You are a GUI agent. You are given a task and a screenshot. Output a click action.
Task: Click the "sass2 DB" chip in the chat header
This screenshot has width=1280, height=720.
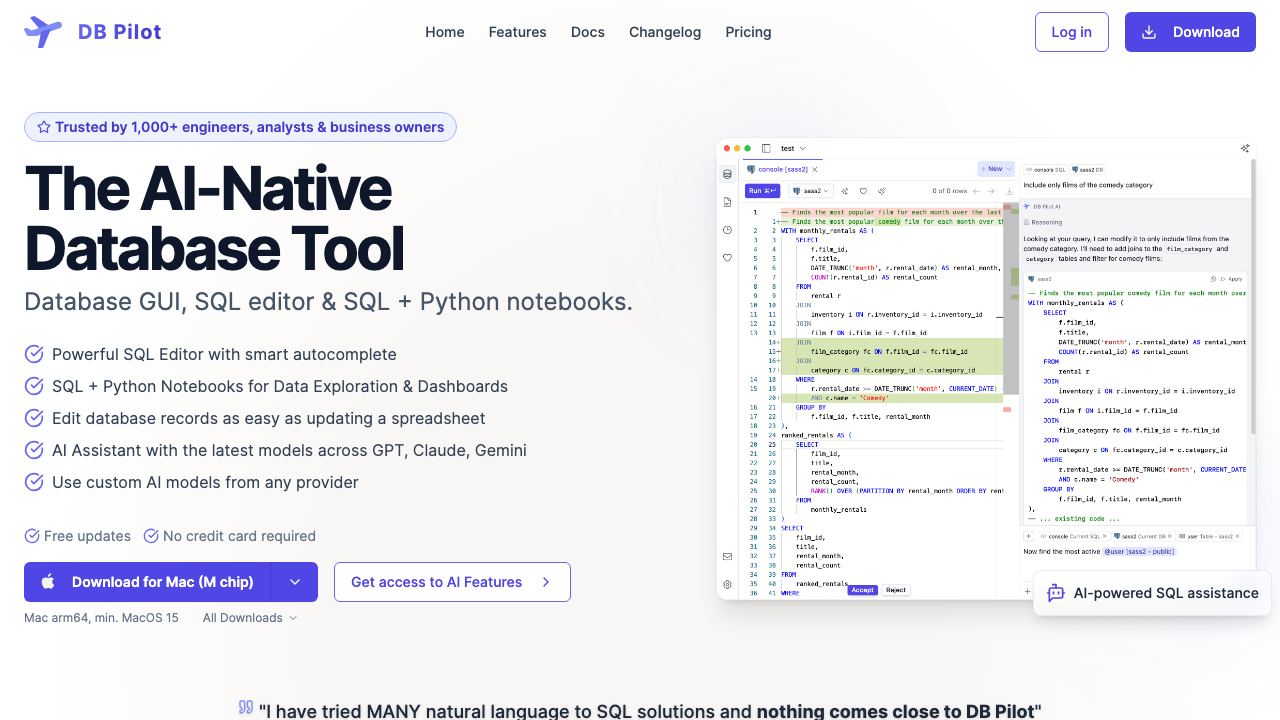coord(1089,170)
